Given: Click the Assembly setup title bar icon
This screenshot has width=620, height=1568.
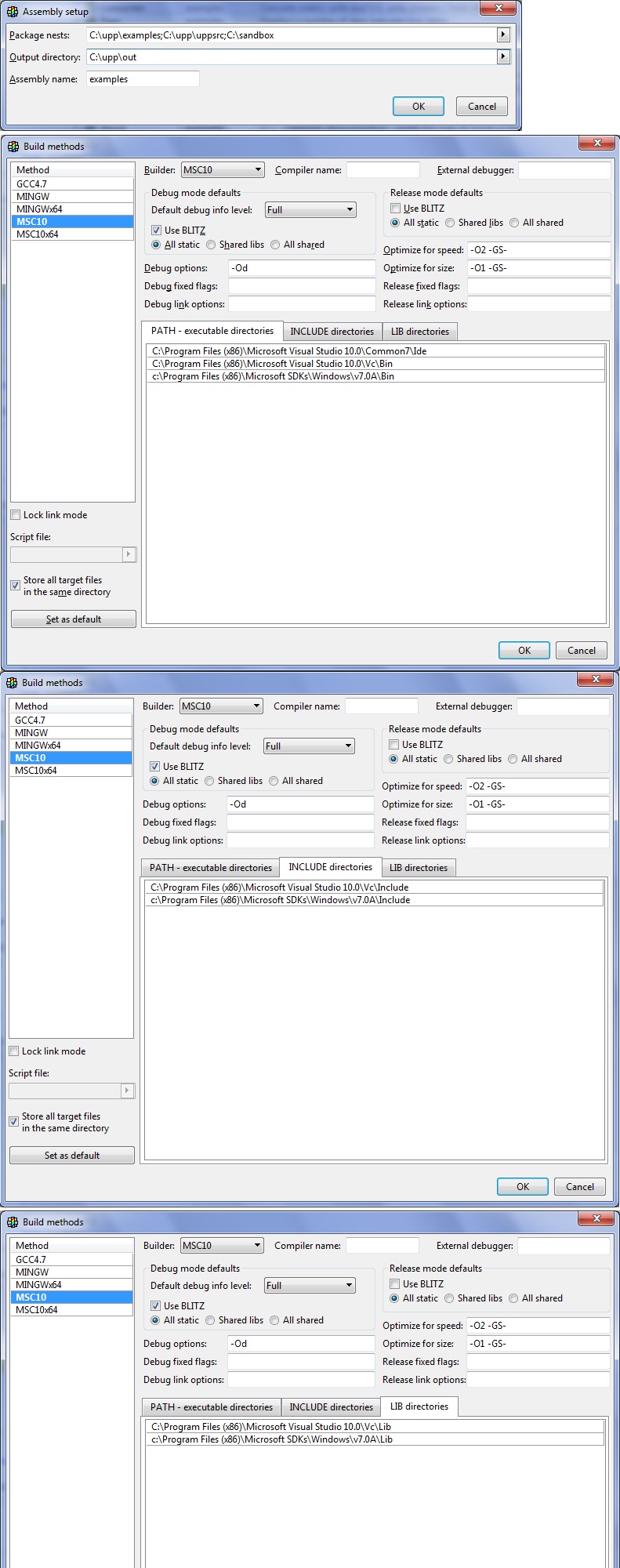Looking at the screenshot, I should pyautogui.click(x=13, y=12).
